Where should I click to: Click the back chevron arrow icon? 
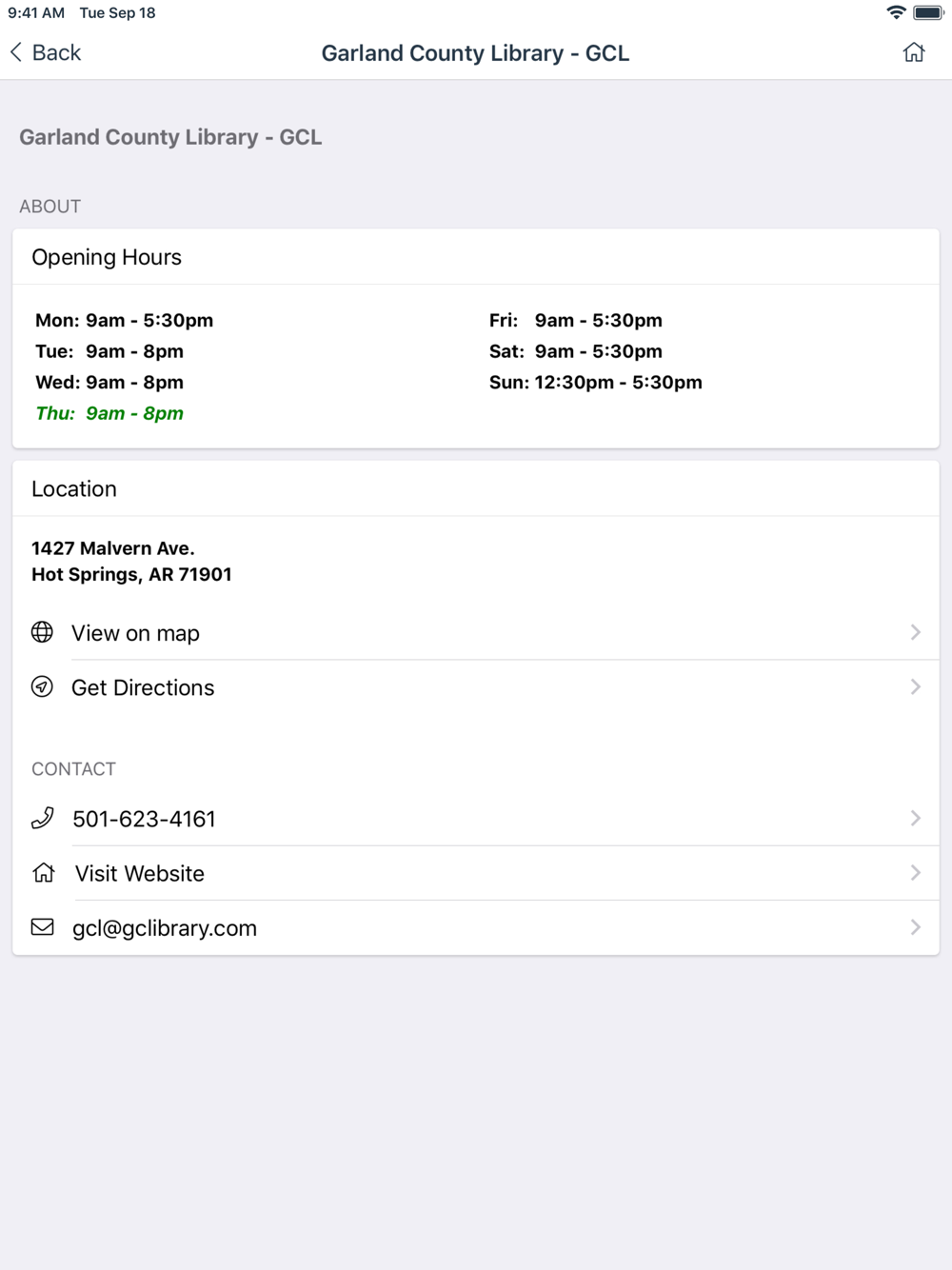[x=16, y=52]
